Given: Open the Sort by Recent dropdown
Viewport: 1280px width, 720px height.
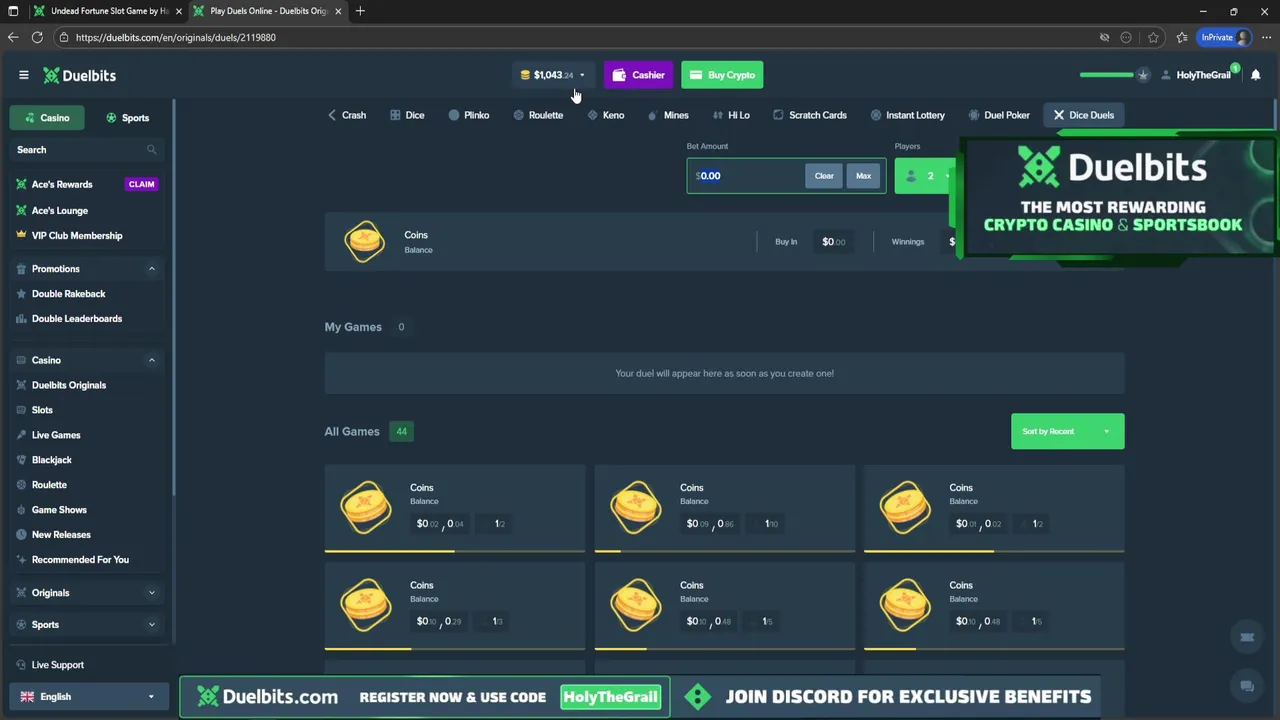Looking at the screenshot, I should point(1067,431).
